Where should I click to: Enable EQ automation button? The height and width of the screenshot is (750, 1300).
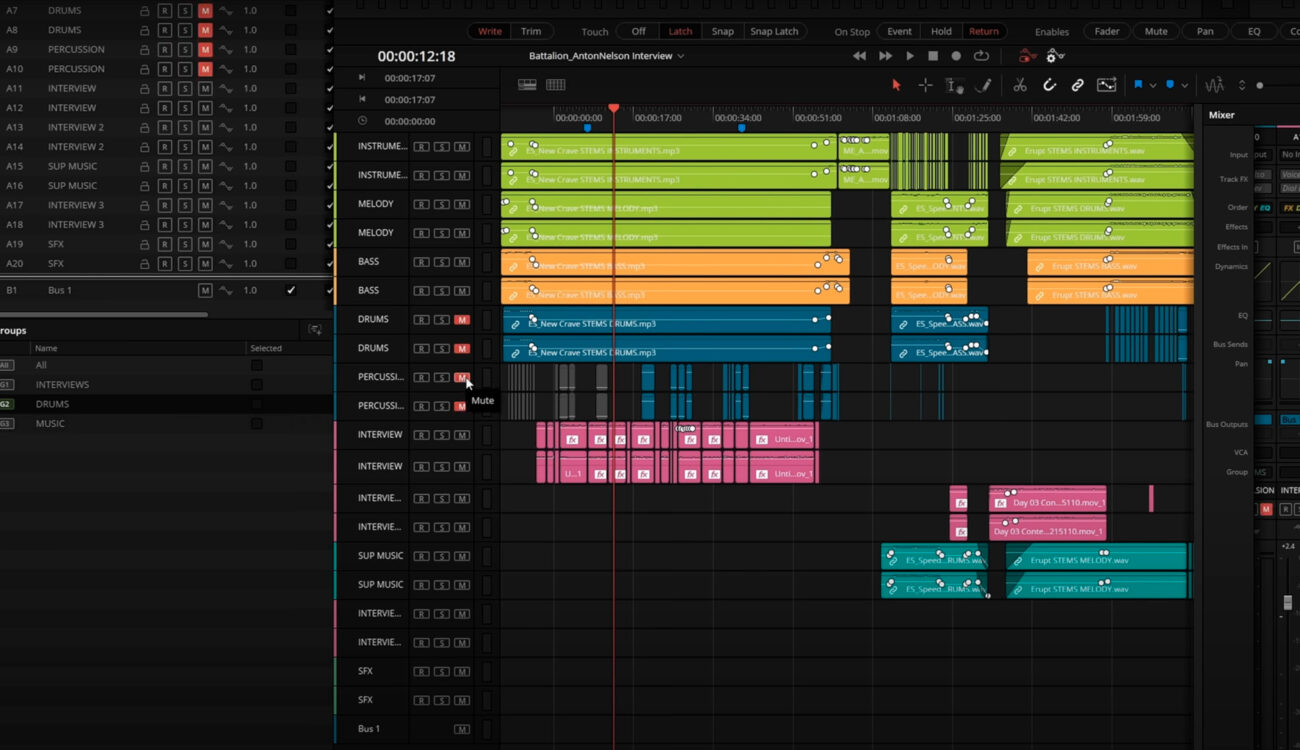1254,31
